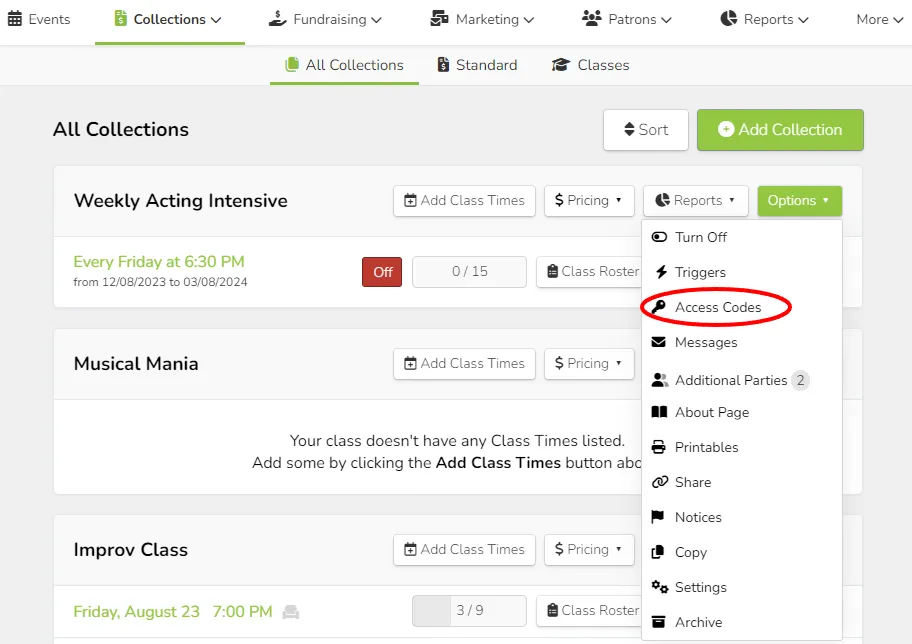Image resolution: width=912 pixels, height=644 pixels.
Task: Click the chain link Share icon
Action: (660, 482)
